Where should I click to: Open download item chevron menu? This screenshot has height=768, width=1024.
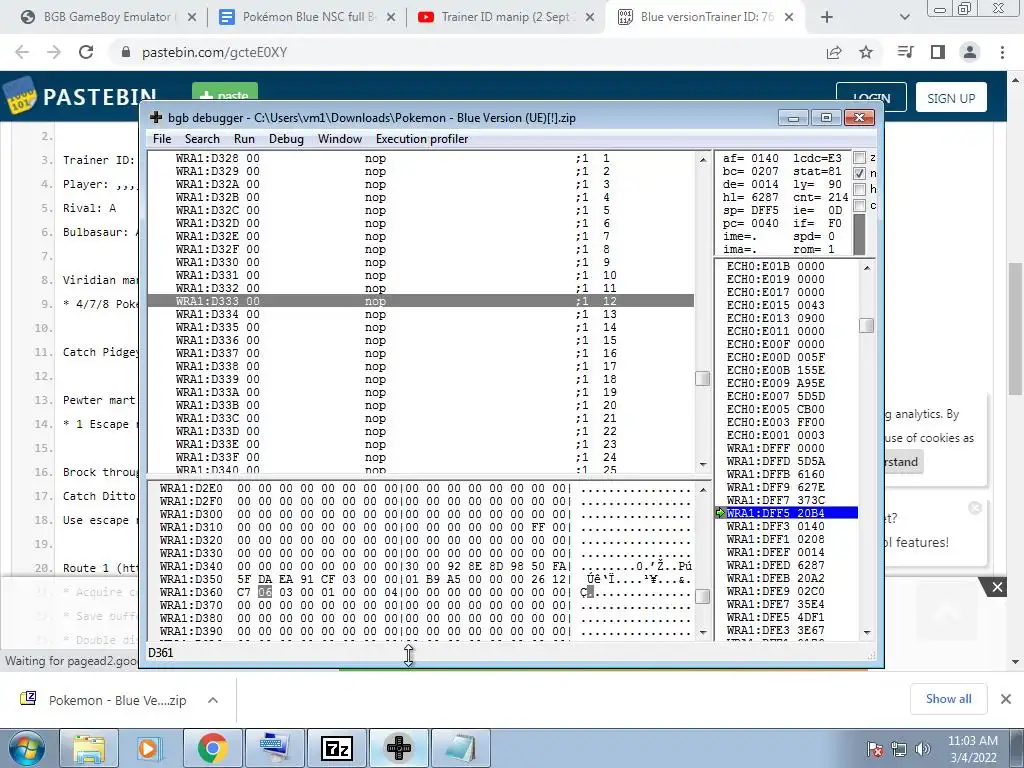coord(212,700)
